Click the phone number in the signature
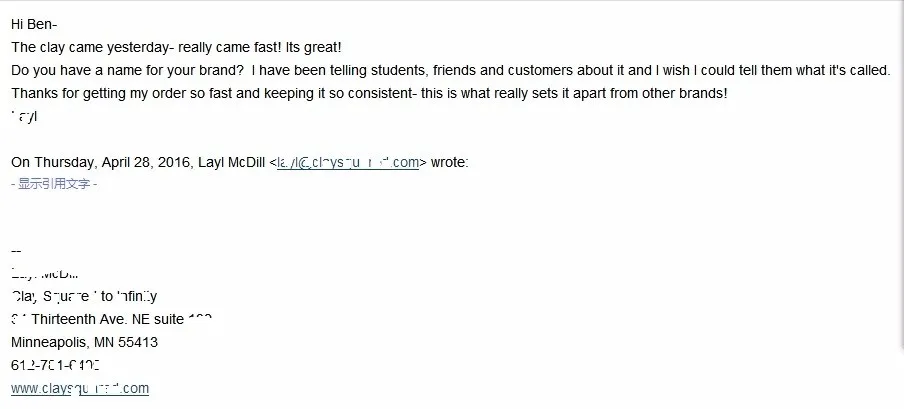The image size is (904, 409). (55, 365)
